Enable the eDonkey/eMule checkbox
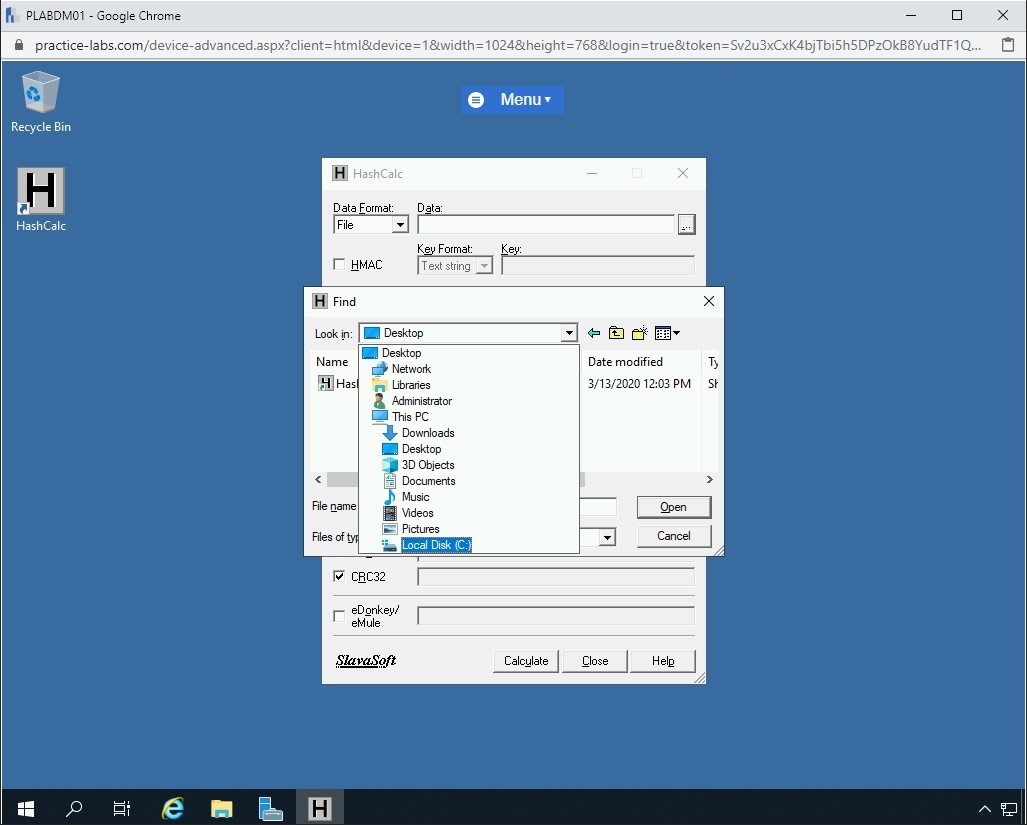Image resolution: width=1027 pixels, height=825 pixels. [x=339, y=616]
